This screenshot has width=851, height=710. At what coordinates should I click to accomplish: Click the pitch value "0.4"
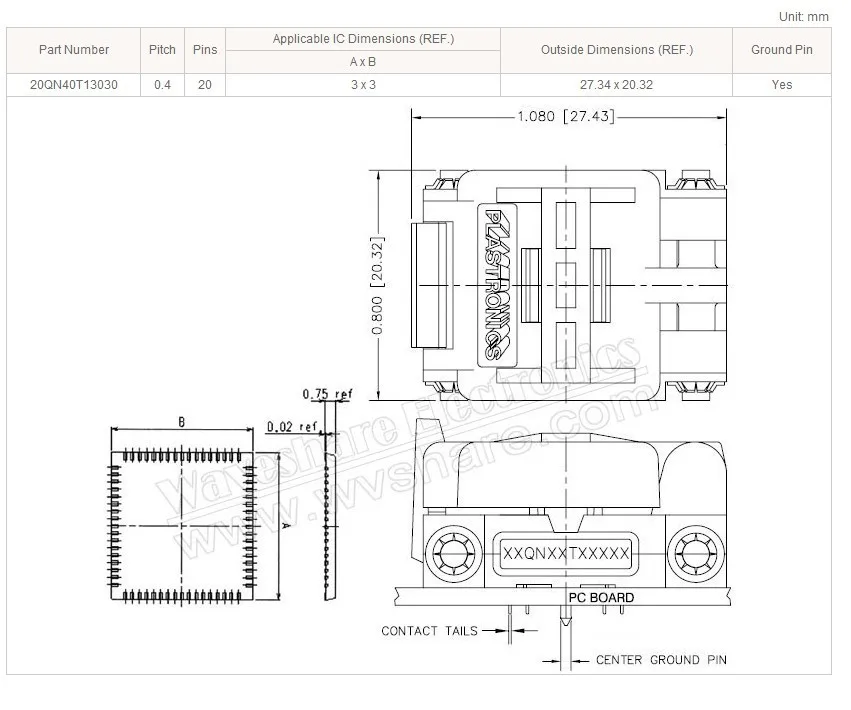coord(162,85)
